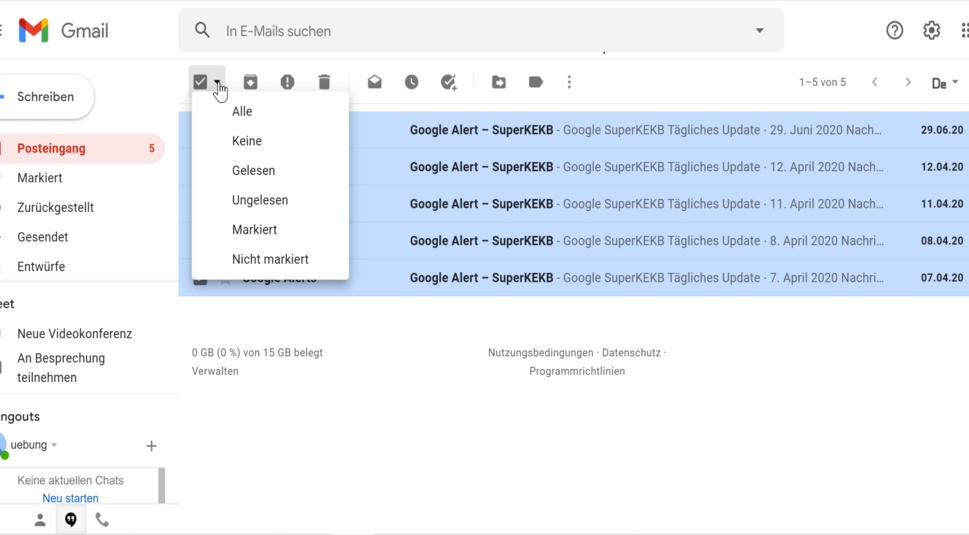Open the email dated 12.04.20

pos(573,167)
